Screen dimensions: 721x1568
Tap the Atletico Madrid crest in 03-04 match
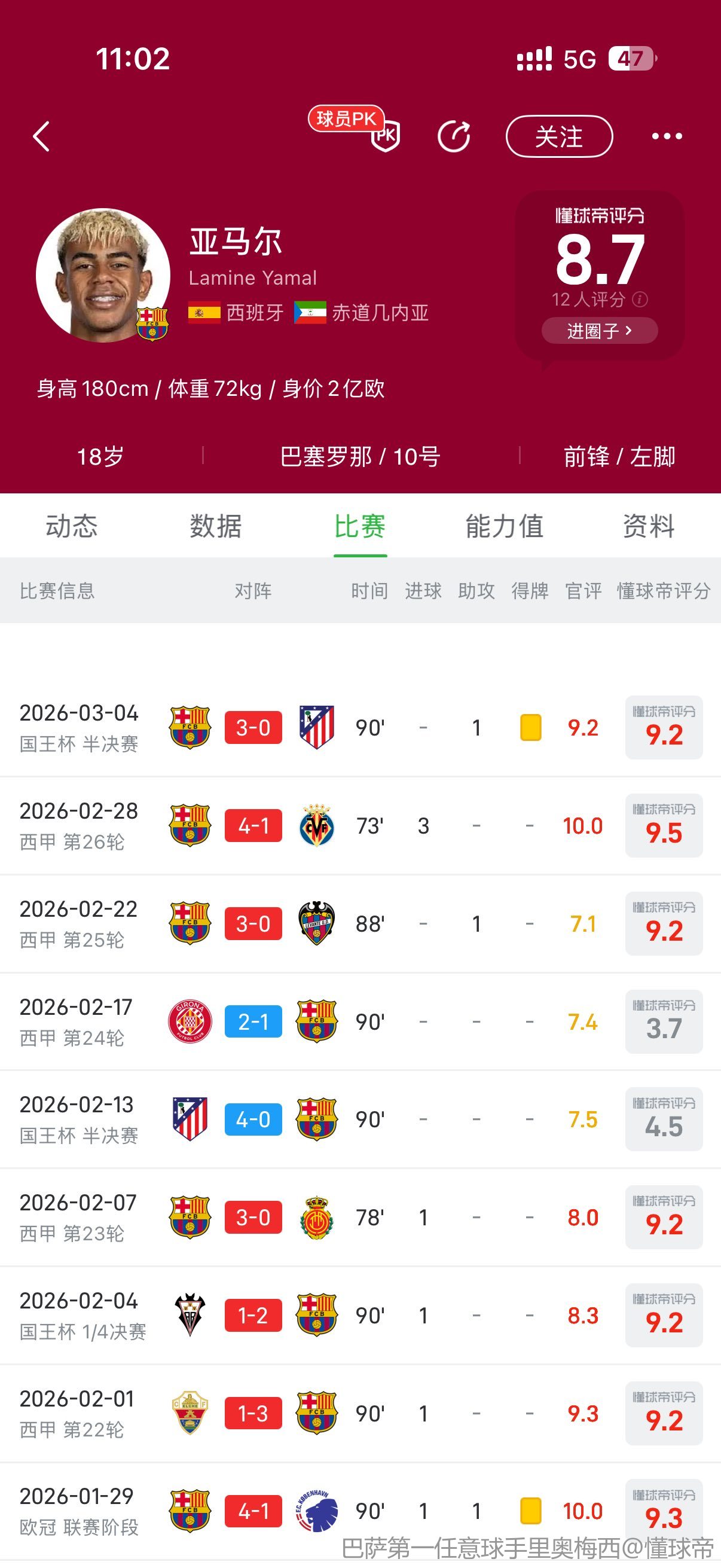316,727
